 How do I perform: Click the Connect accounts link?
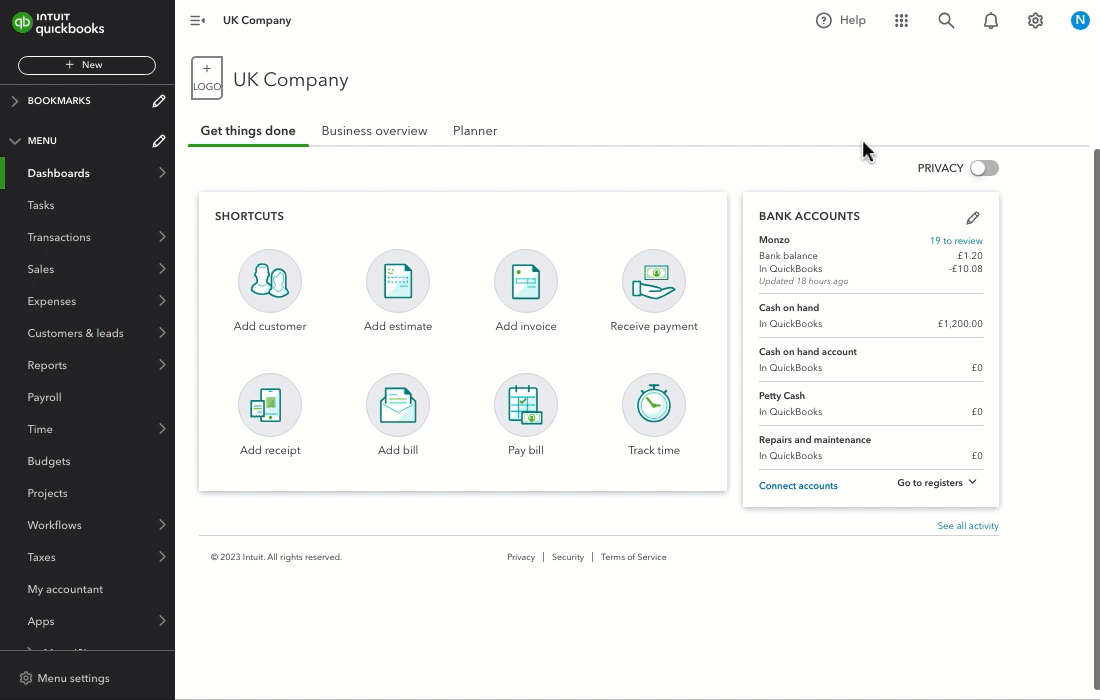798,485
